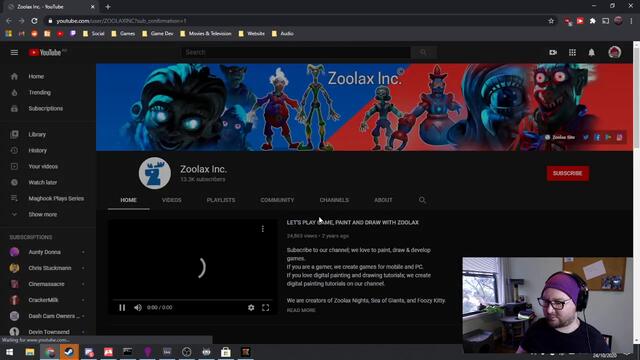The image size is (640, 360).
Task: Enter fullscreen on the featured video
Action: click(265, 308)
